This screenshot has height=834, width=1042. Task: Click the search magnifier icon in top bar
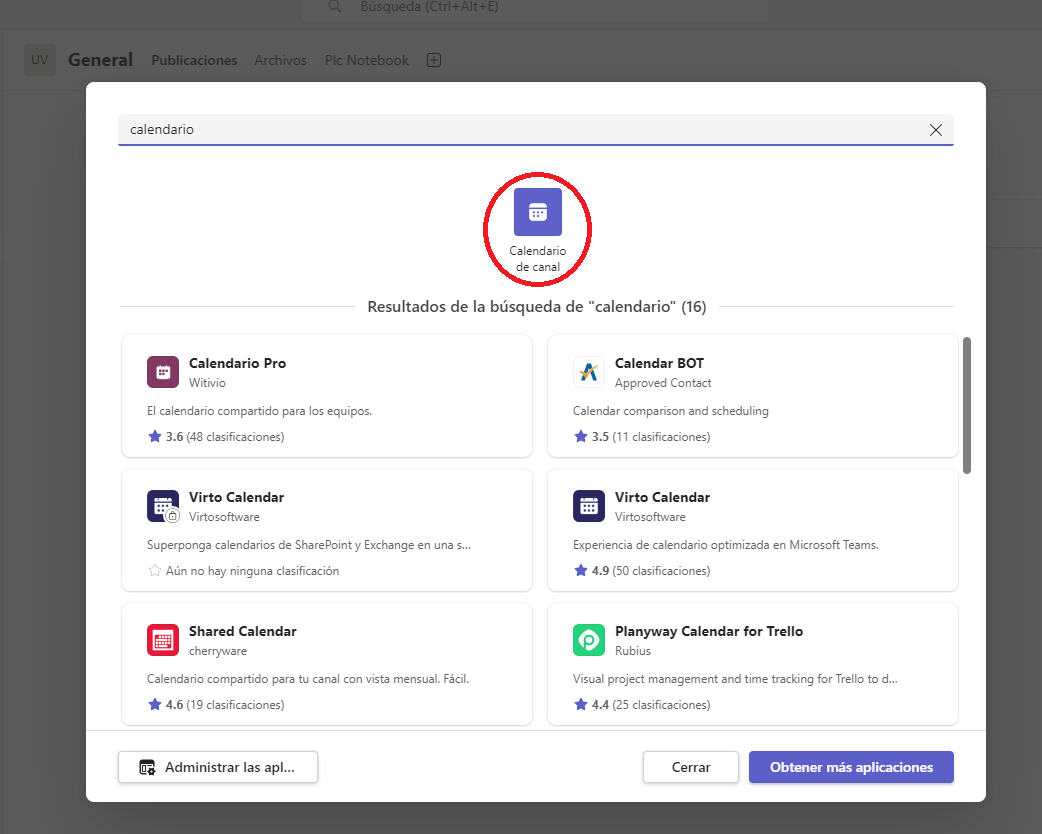pyautogui.click(x=335, y=7)
